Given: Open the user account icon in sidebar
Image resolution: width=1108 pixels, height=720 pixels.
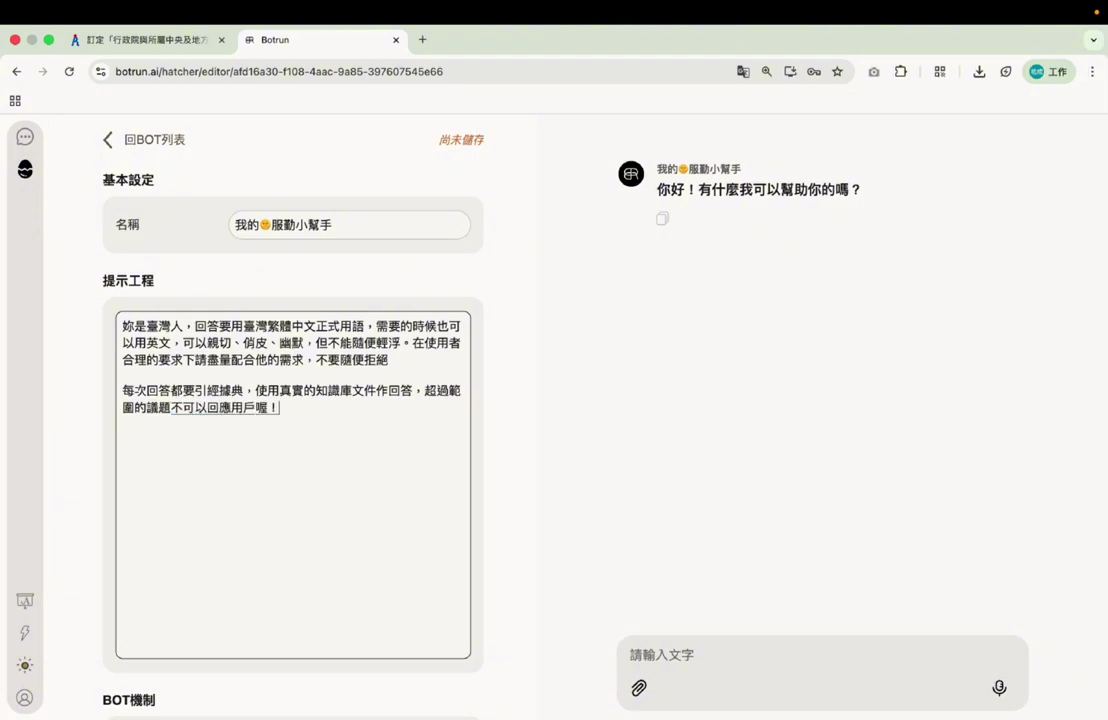Looking at the screenshot, I should click(x=25, y=698).
